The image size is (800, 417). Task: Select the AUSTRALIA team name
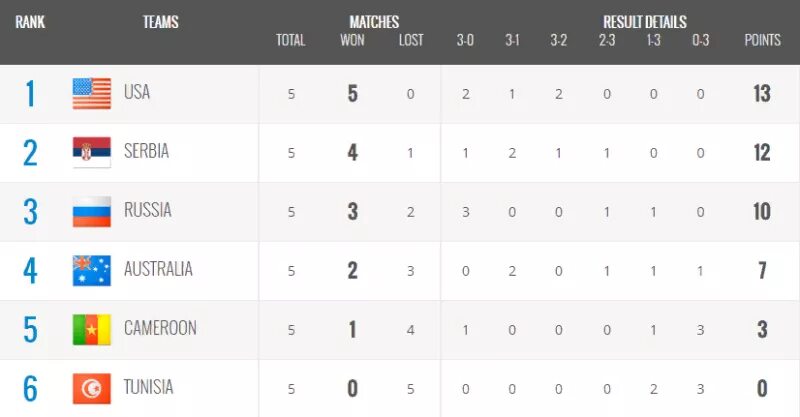158,269
